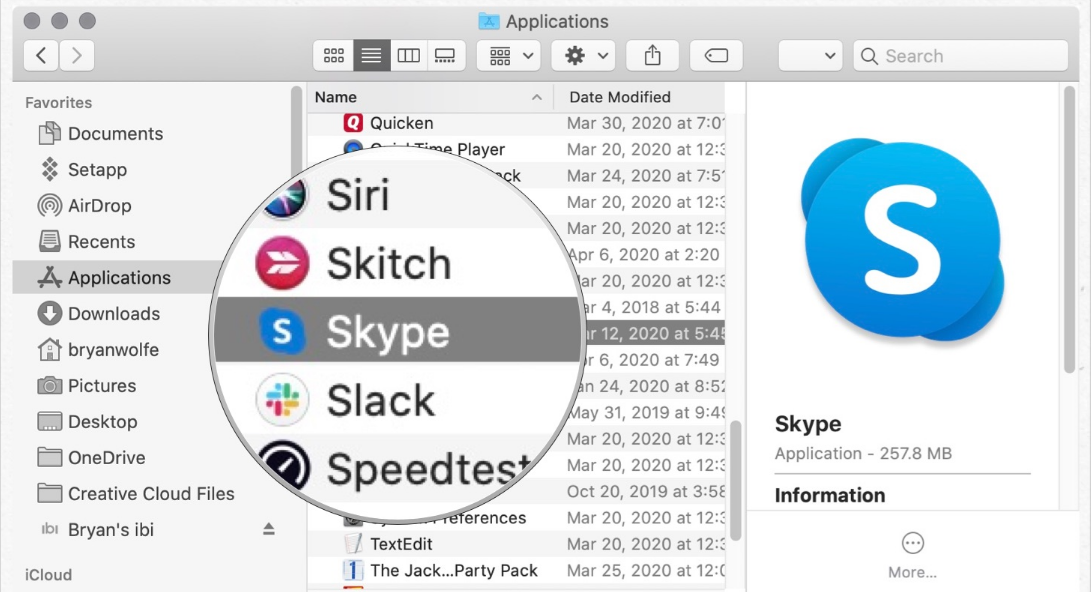Click the May 31, 2019 date entry

pyautogui.click(x=646, y=413)
